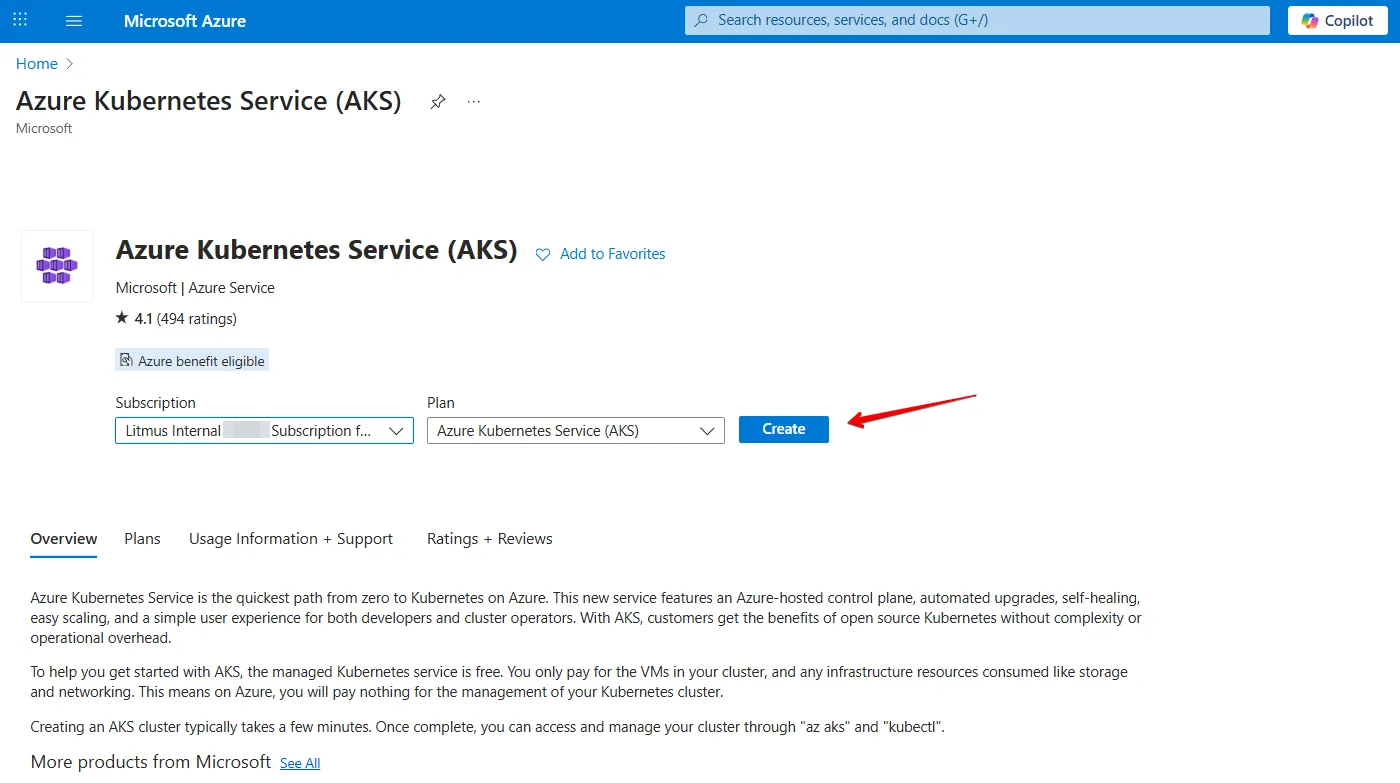The image size is (1400, 783).
Task: Click the top page title Azure Kubernetes Service (AKS)
Action: coord(209,101)
